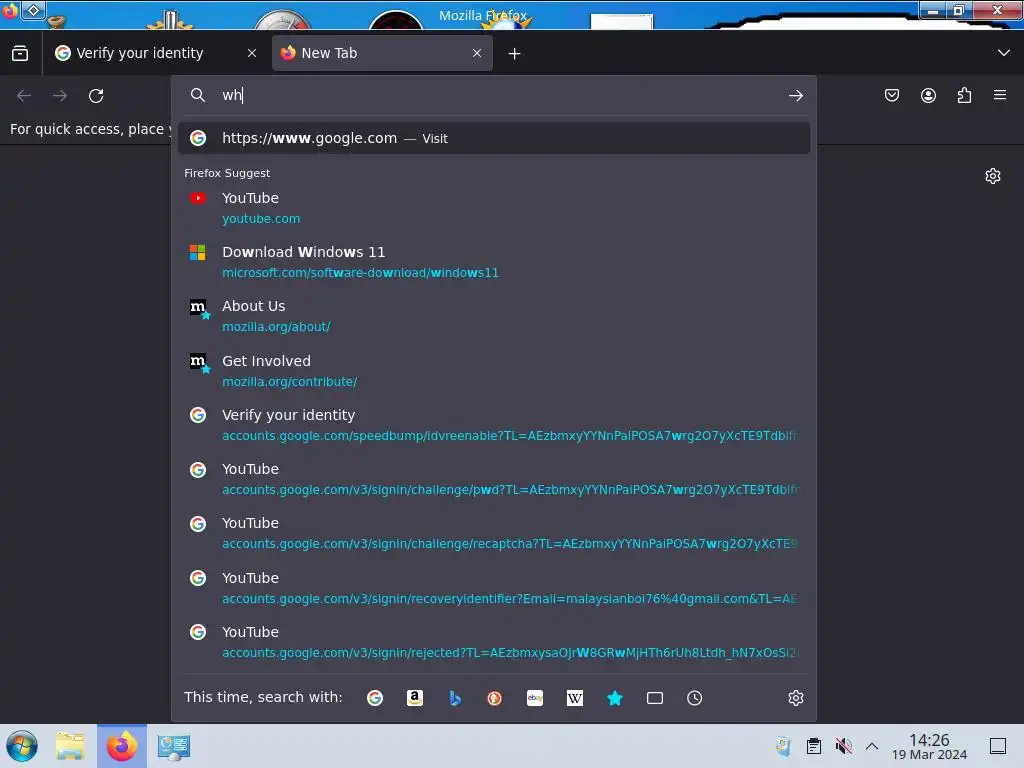1024x768 pixels.
Task: Select the New Tab tab
Action: [382, 53]
